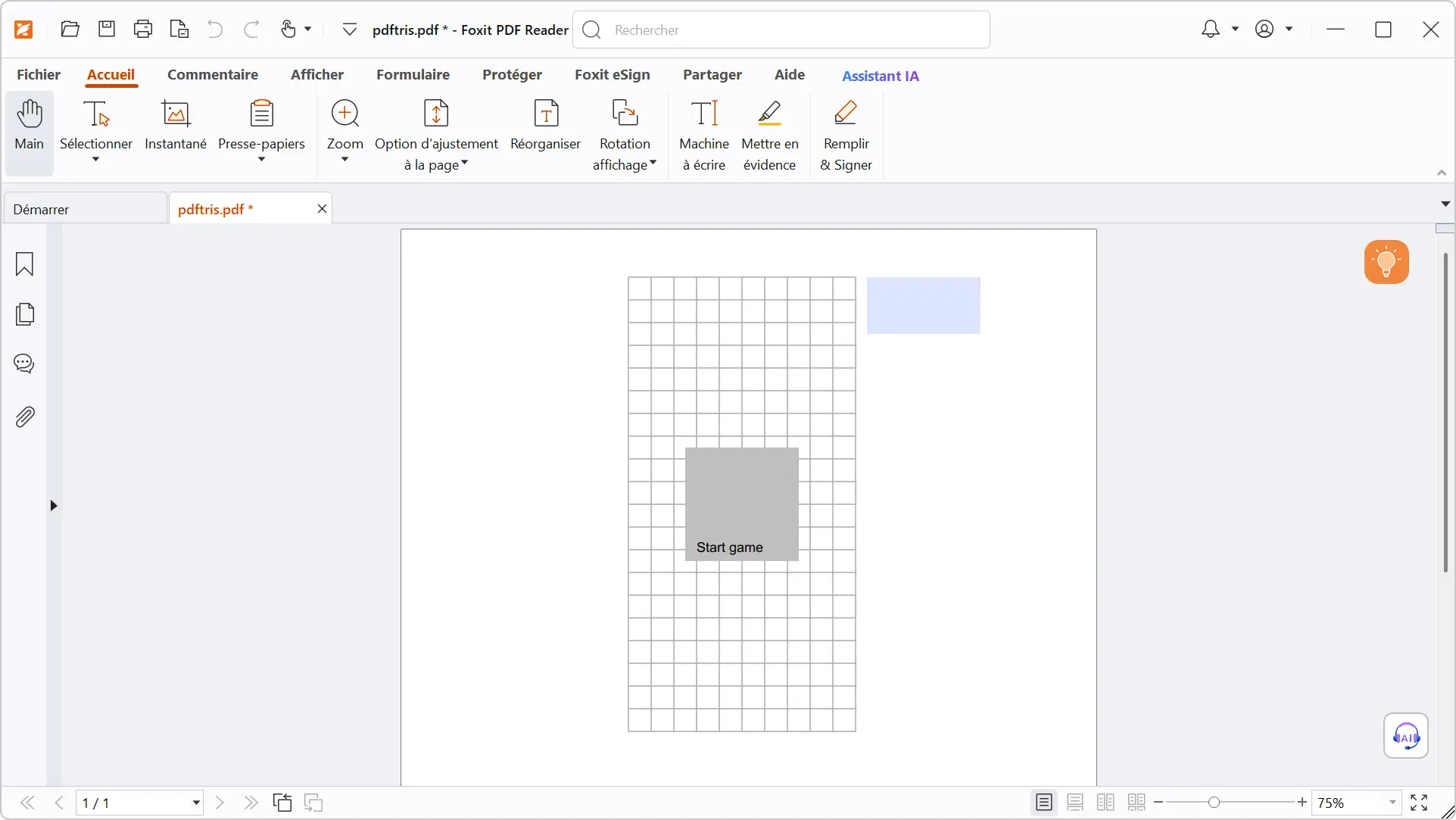Open the user account icon
1456x820 pixels.
pos(1264,30)
